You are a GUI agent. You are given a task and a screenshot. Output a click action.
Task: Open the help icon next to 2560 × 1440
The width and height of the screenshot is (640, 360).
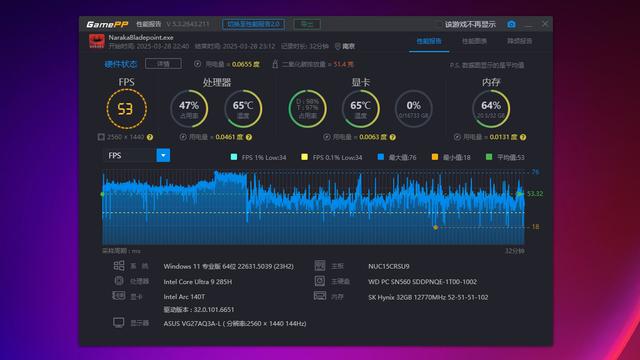click(x=150, y=137)
